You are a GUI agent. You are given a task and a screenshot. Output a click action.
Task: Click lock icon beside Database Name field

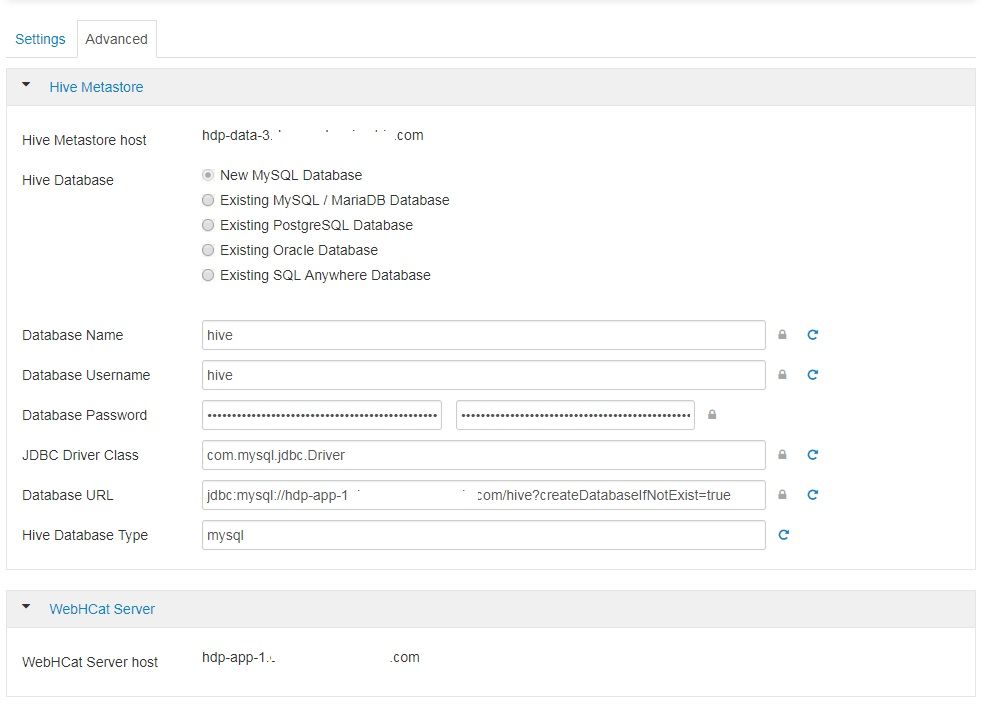point(782,335)
